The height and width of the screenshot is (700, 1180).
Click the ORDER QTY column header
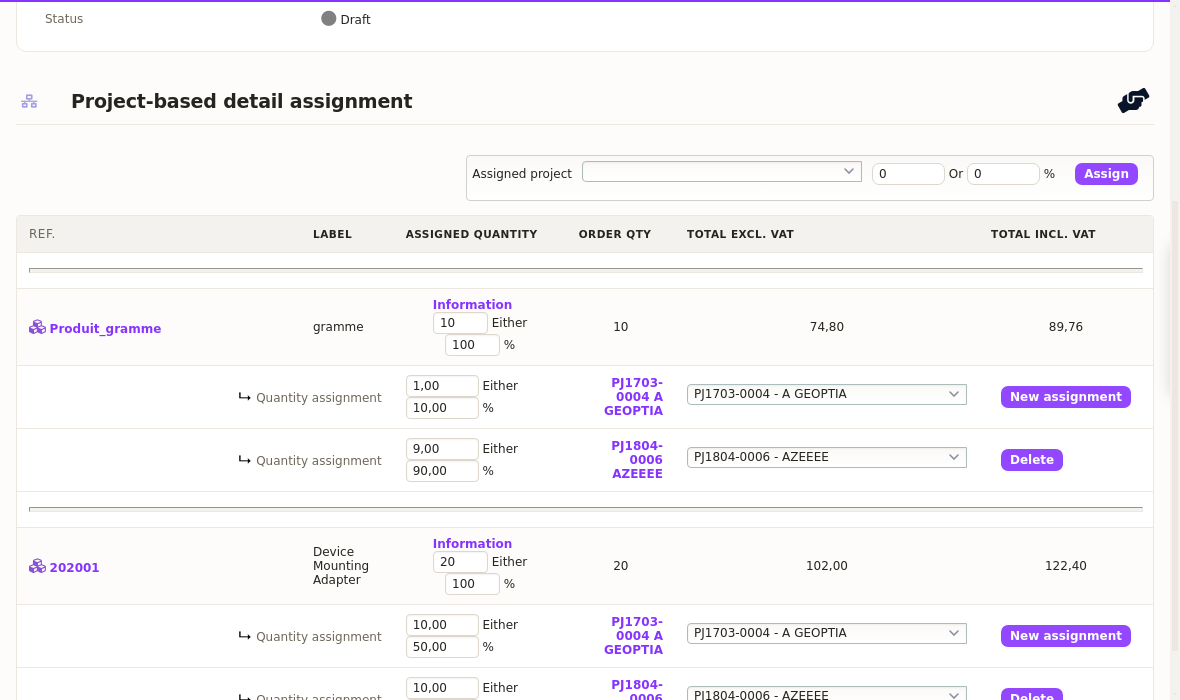(x=614, y=234)
